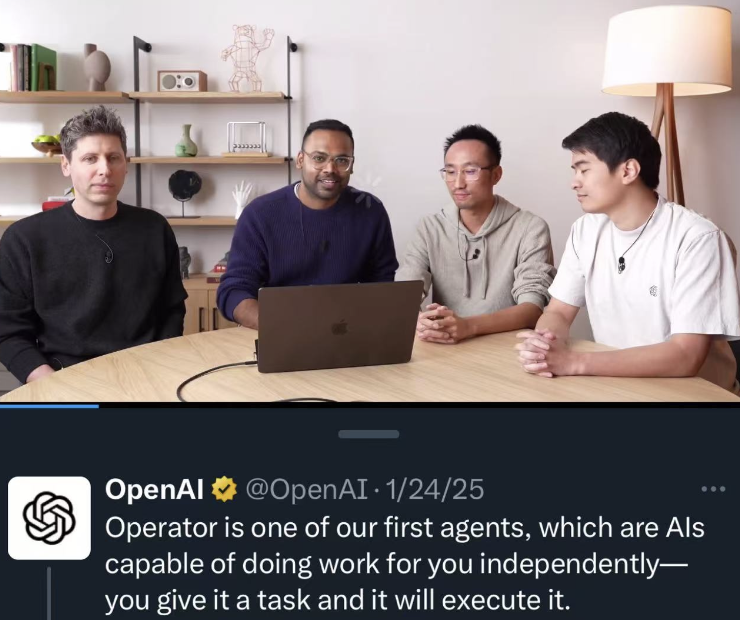The height and width of the screenshot is (620, 740).
Task: Click the bold OpenAI display name
Action: point(154,489)
